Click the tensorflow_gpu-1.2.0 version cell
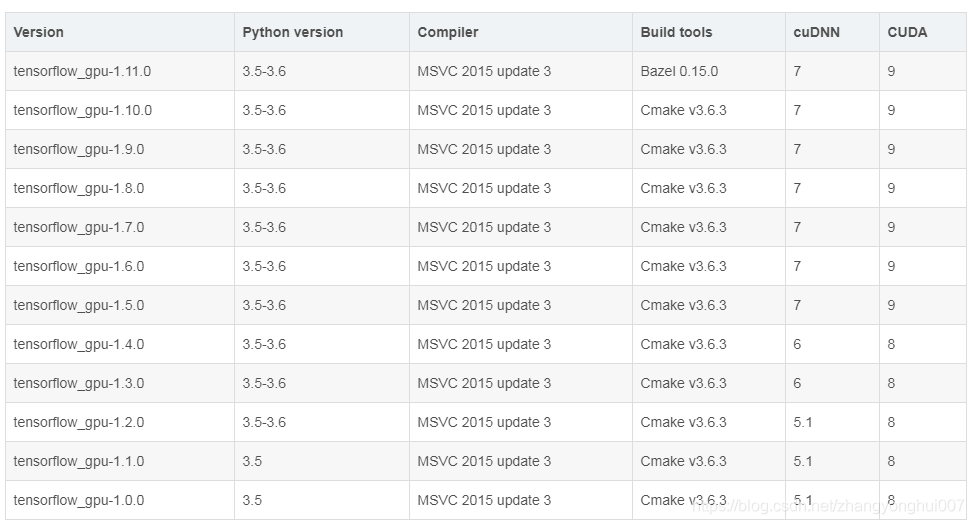This screenshot has height=524, width=974. pyautogui.click(x=79, y=422)
